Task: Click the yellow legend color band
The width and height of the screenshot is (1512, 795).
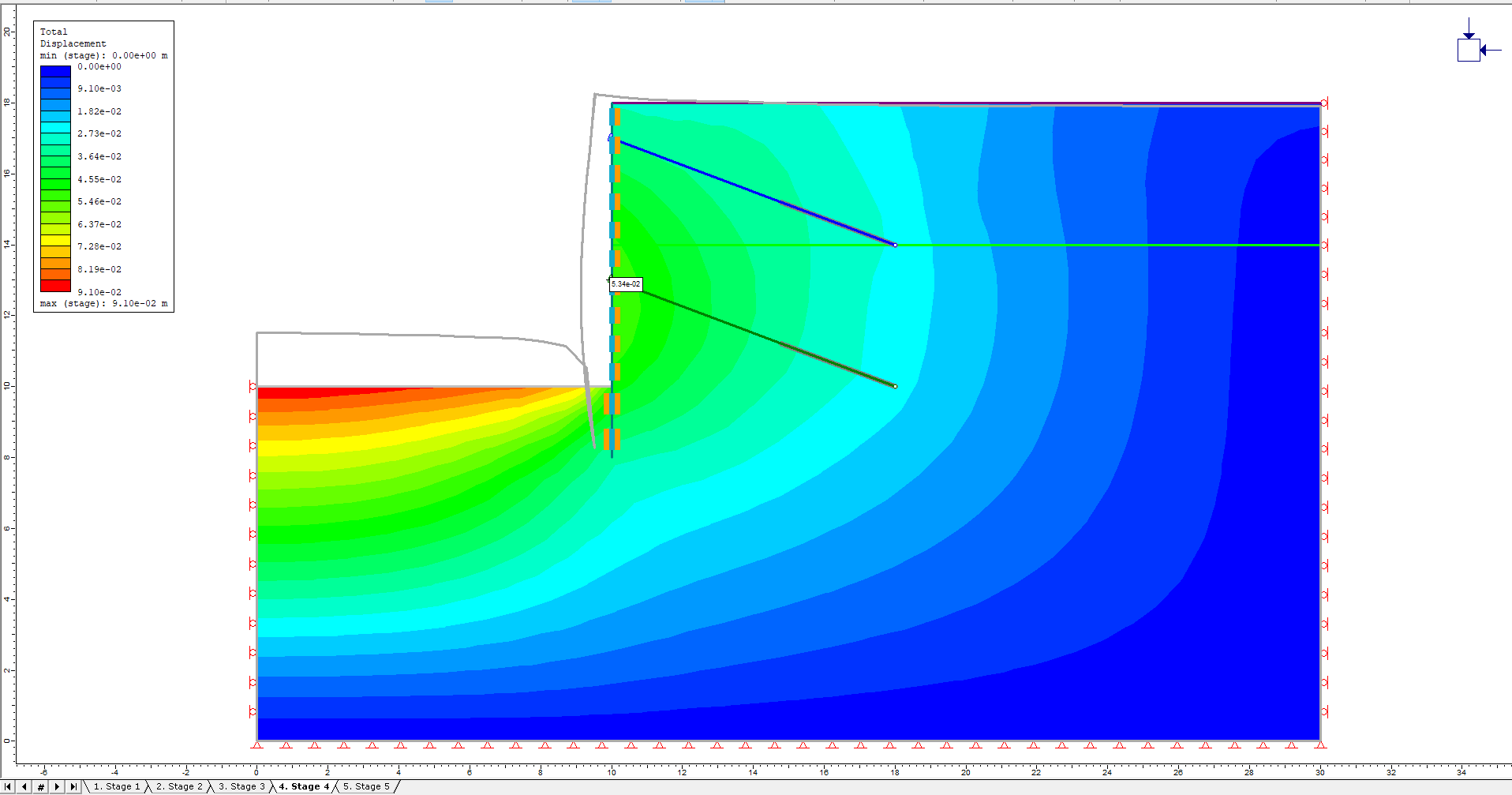Action: 55,240
